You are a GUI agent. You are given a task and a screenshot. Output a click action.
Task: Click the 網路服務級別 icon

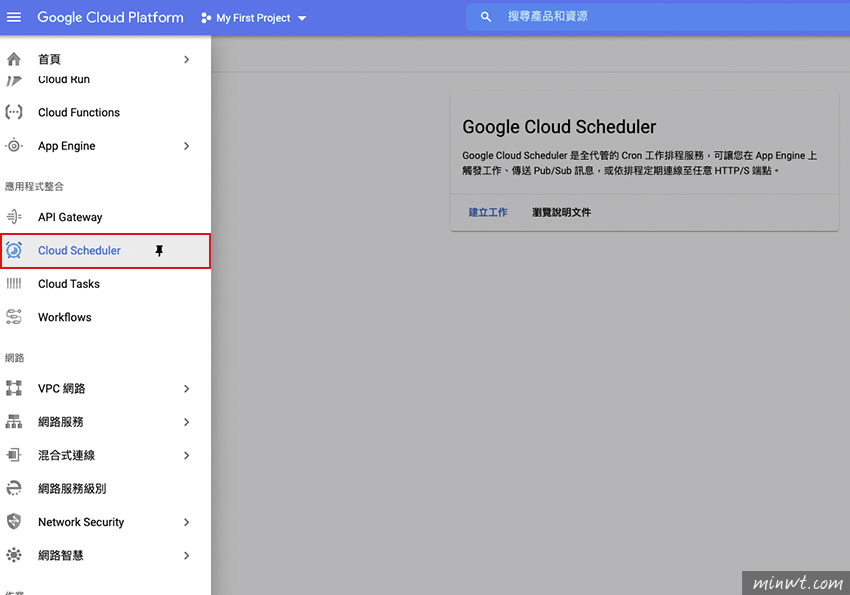(x=14, y=488)
